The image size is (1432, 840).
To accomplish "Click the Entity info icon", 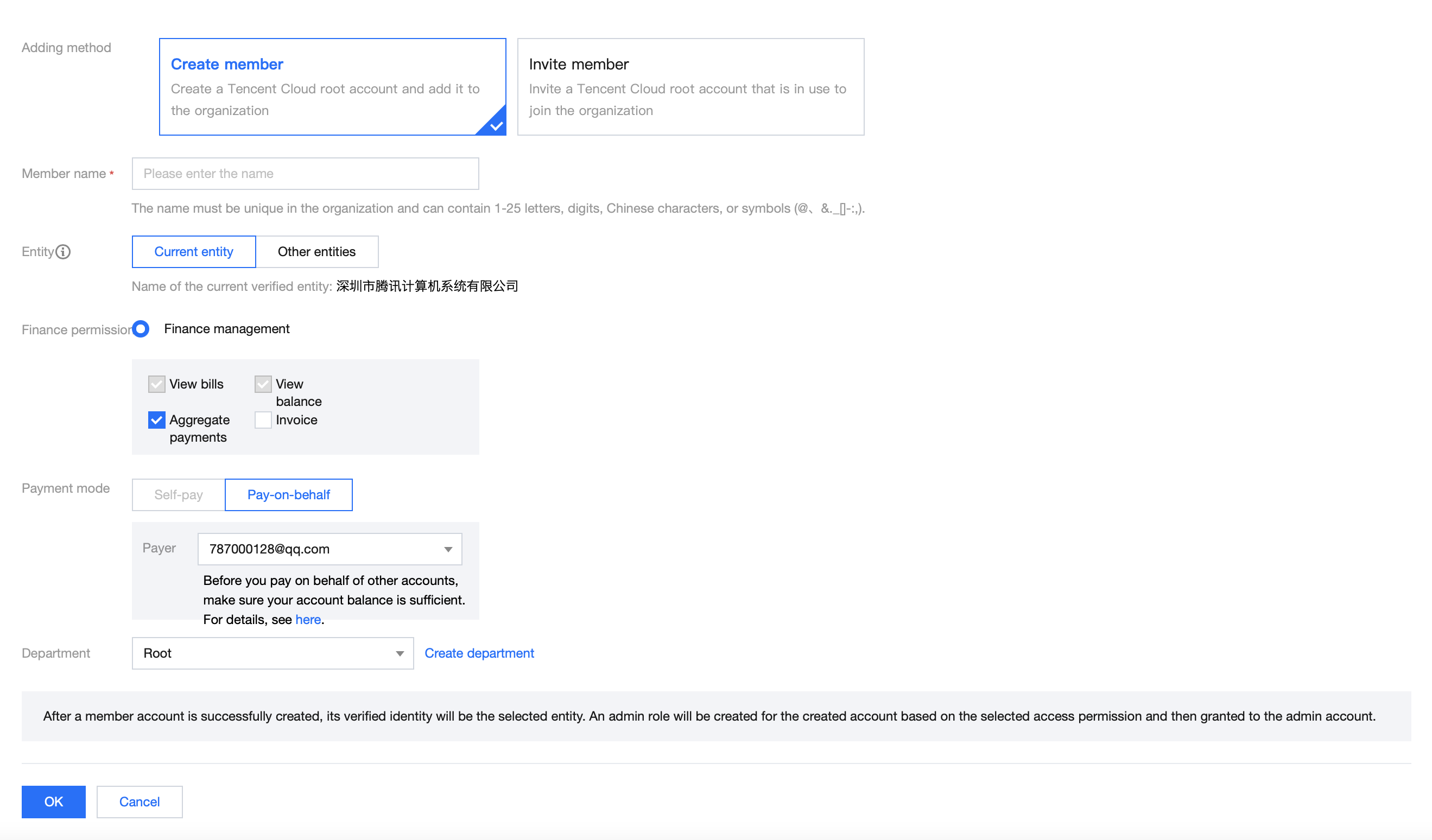I will (63, 252).
